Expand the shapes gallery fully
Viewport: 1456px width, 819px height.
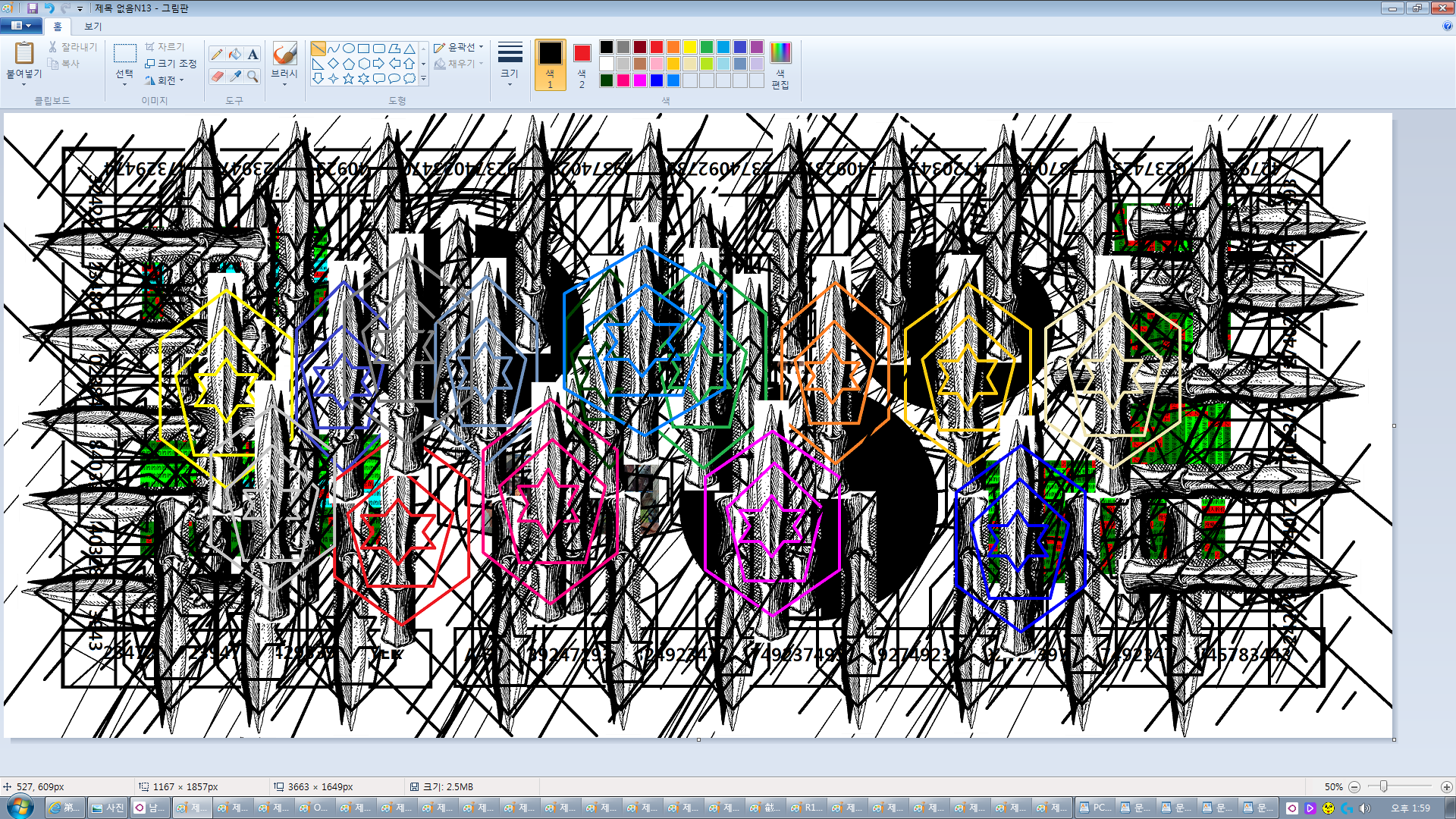click(423, 79)
